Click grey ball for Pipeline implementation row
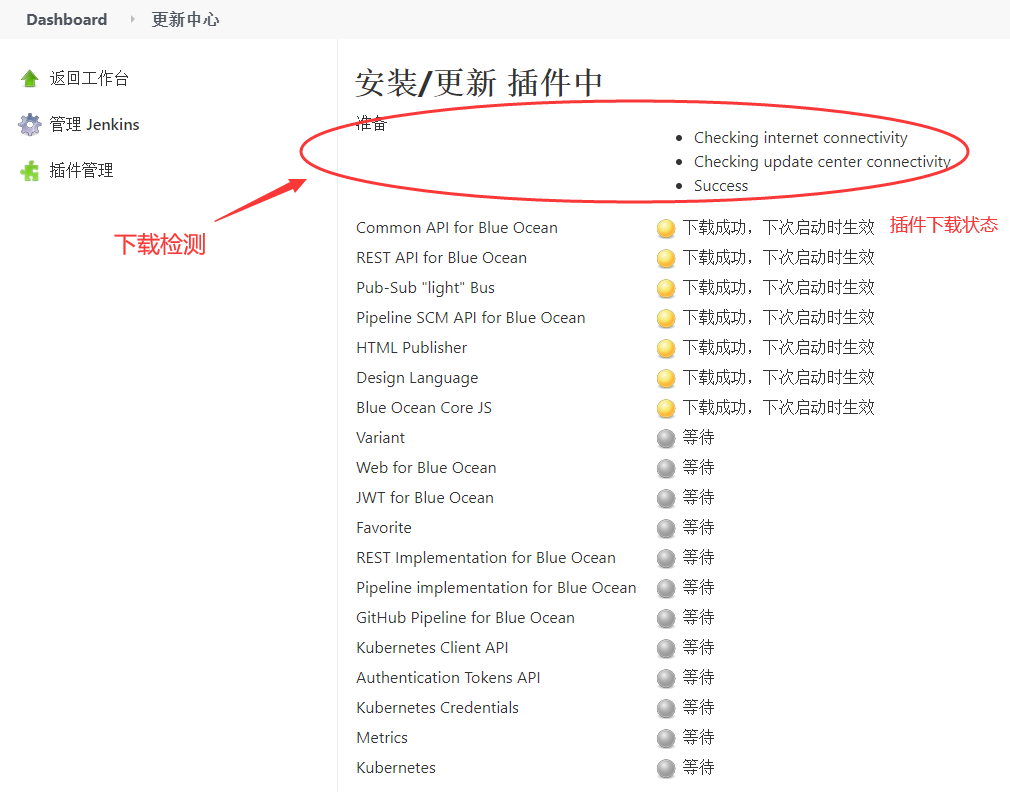The height and width of the screenshot is (792, 1010). pos(666,589)
